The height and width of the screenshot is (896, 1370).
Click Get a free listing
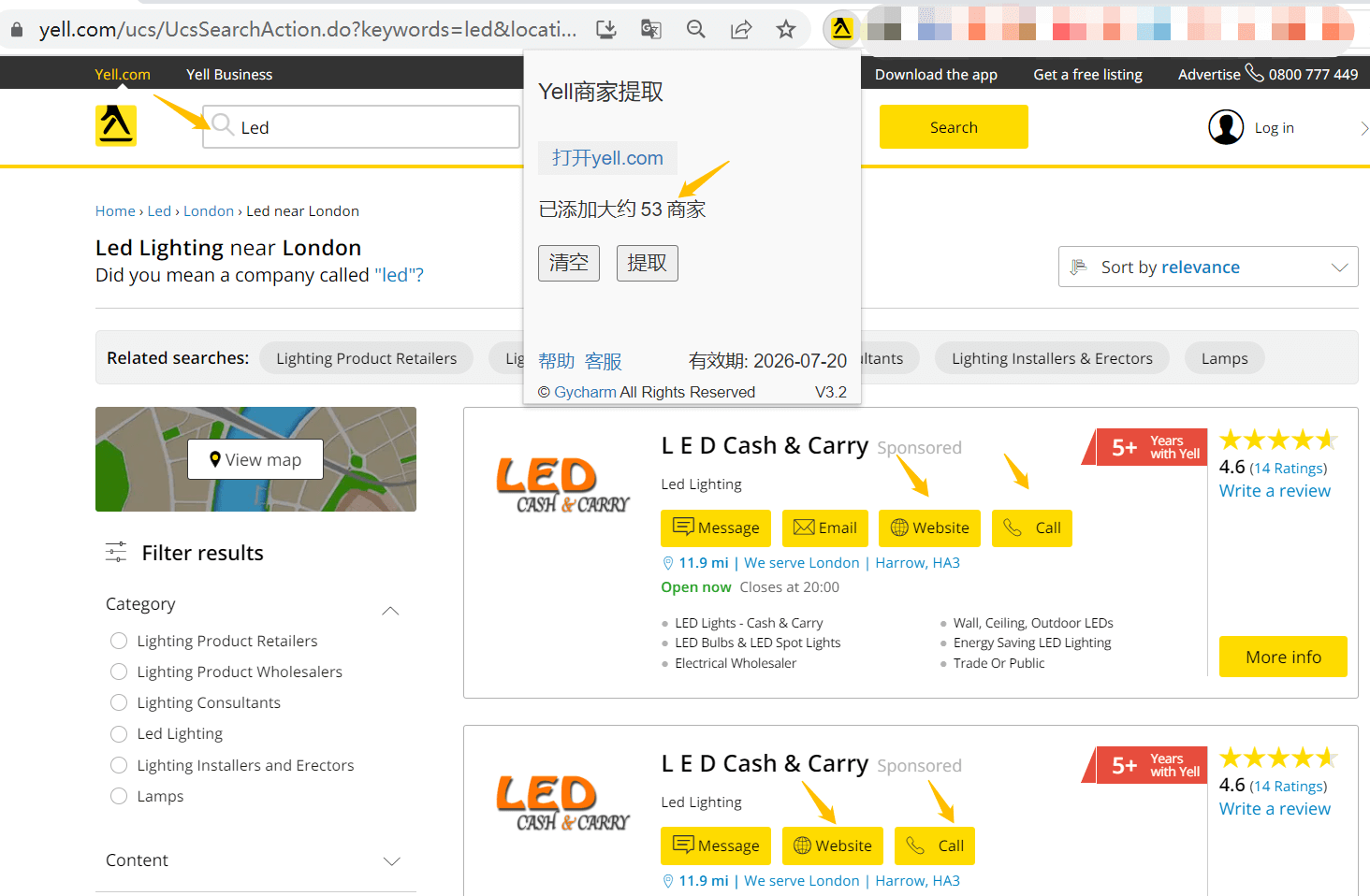pyautogui.click(x=1087, y=74)
